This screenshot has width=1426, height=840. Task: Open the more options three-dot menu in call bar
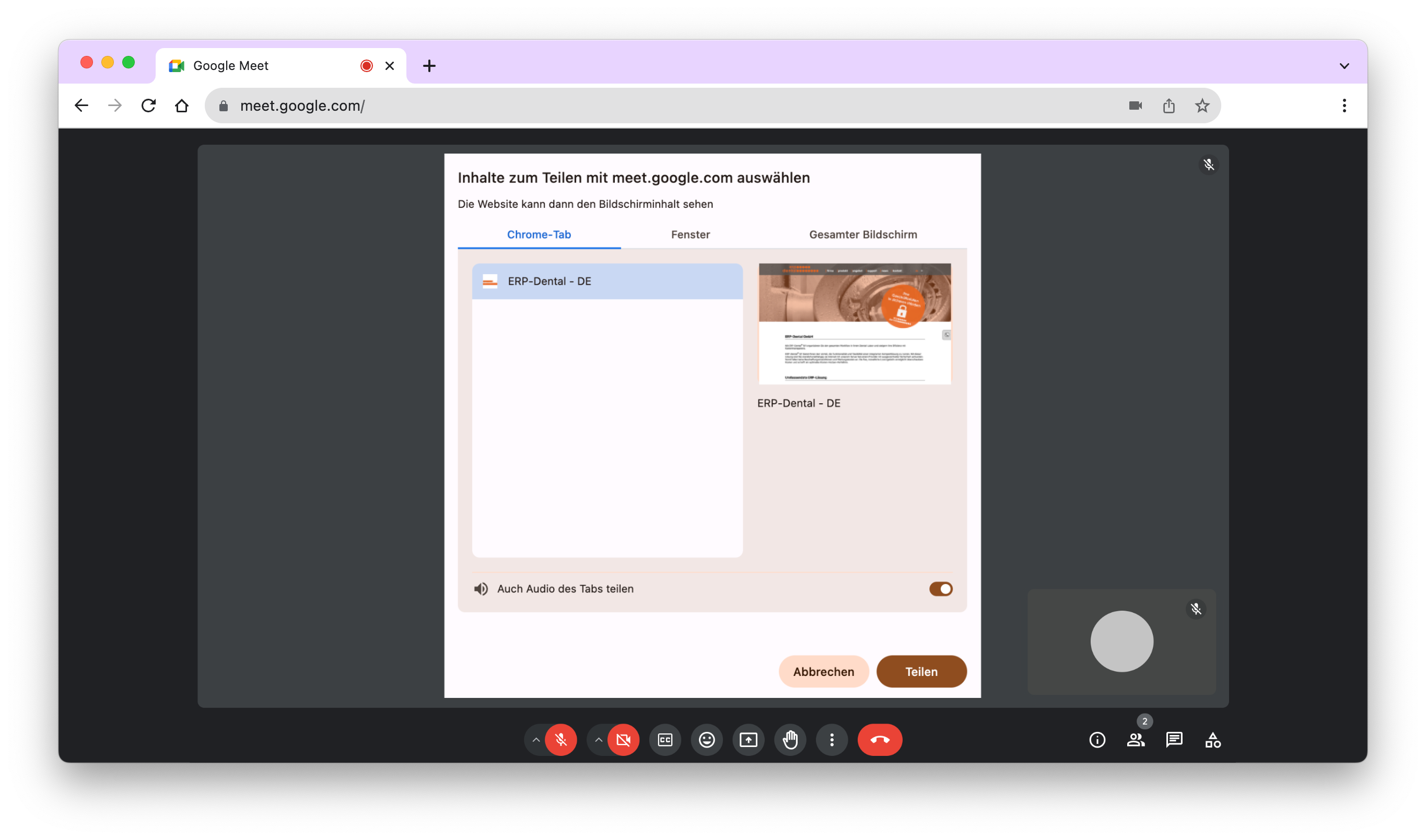point(831,739)
